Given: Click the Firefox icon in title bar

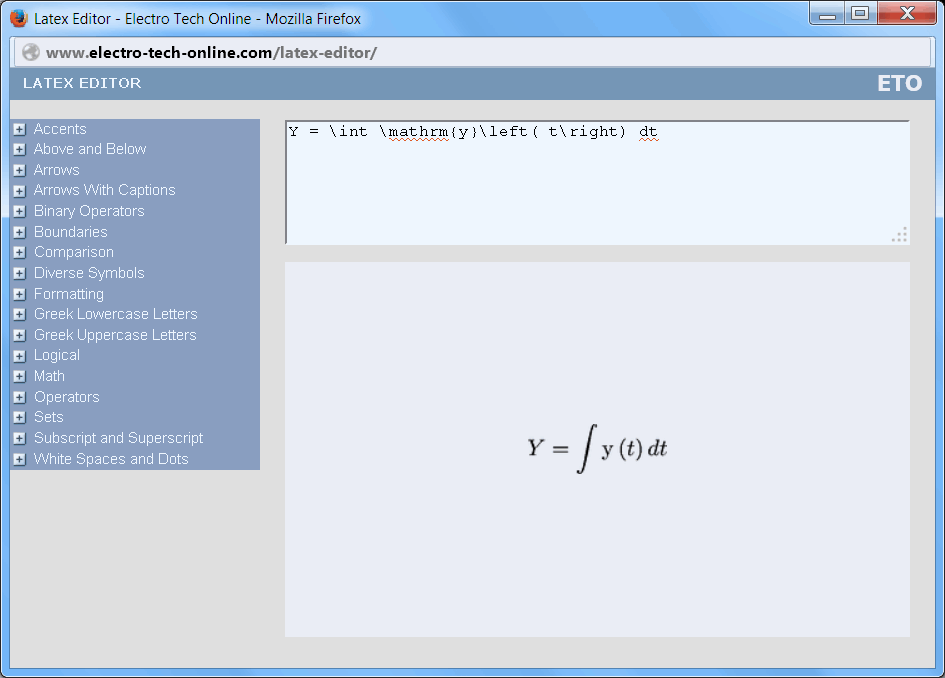Looking at the screenshot, I should point(19,18).
